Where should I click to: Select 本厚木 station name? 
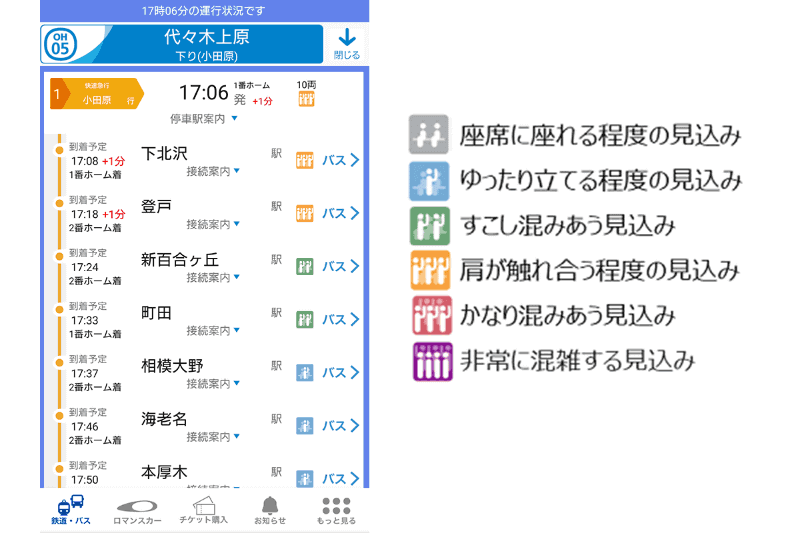(164, 472)
